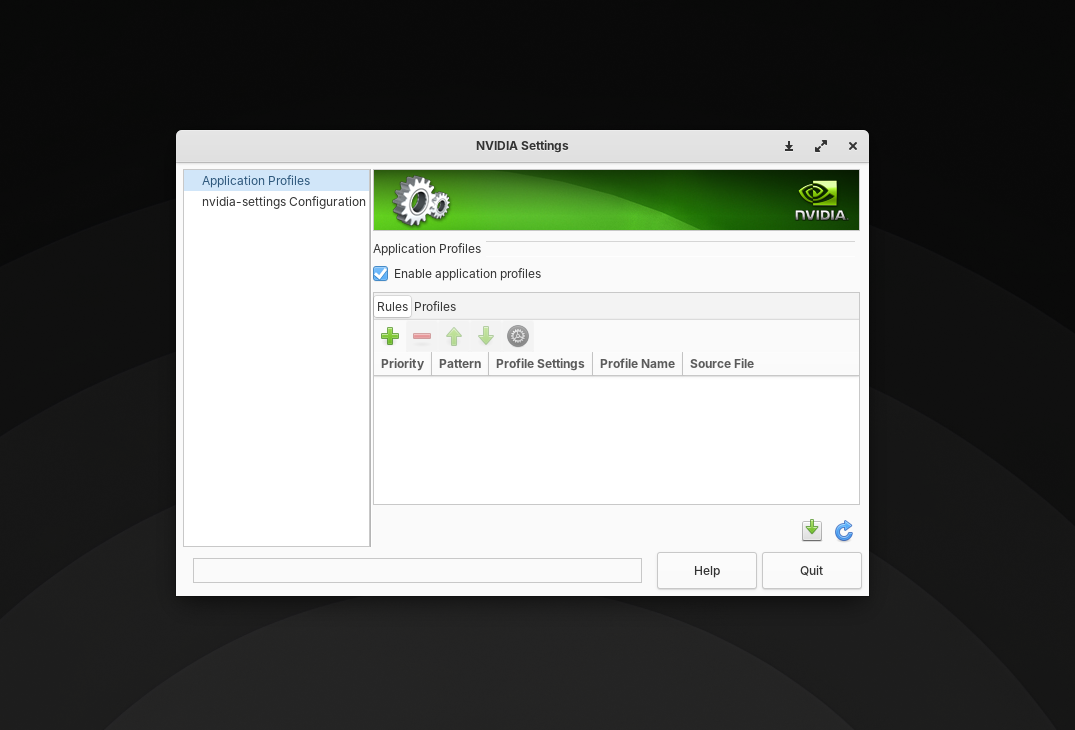The width and height of the screenshot is (1075, 730).
Task: Toggle Enable application profiles checkbox
Action: coord(381,273)
